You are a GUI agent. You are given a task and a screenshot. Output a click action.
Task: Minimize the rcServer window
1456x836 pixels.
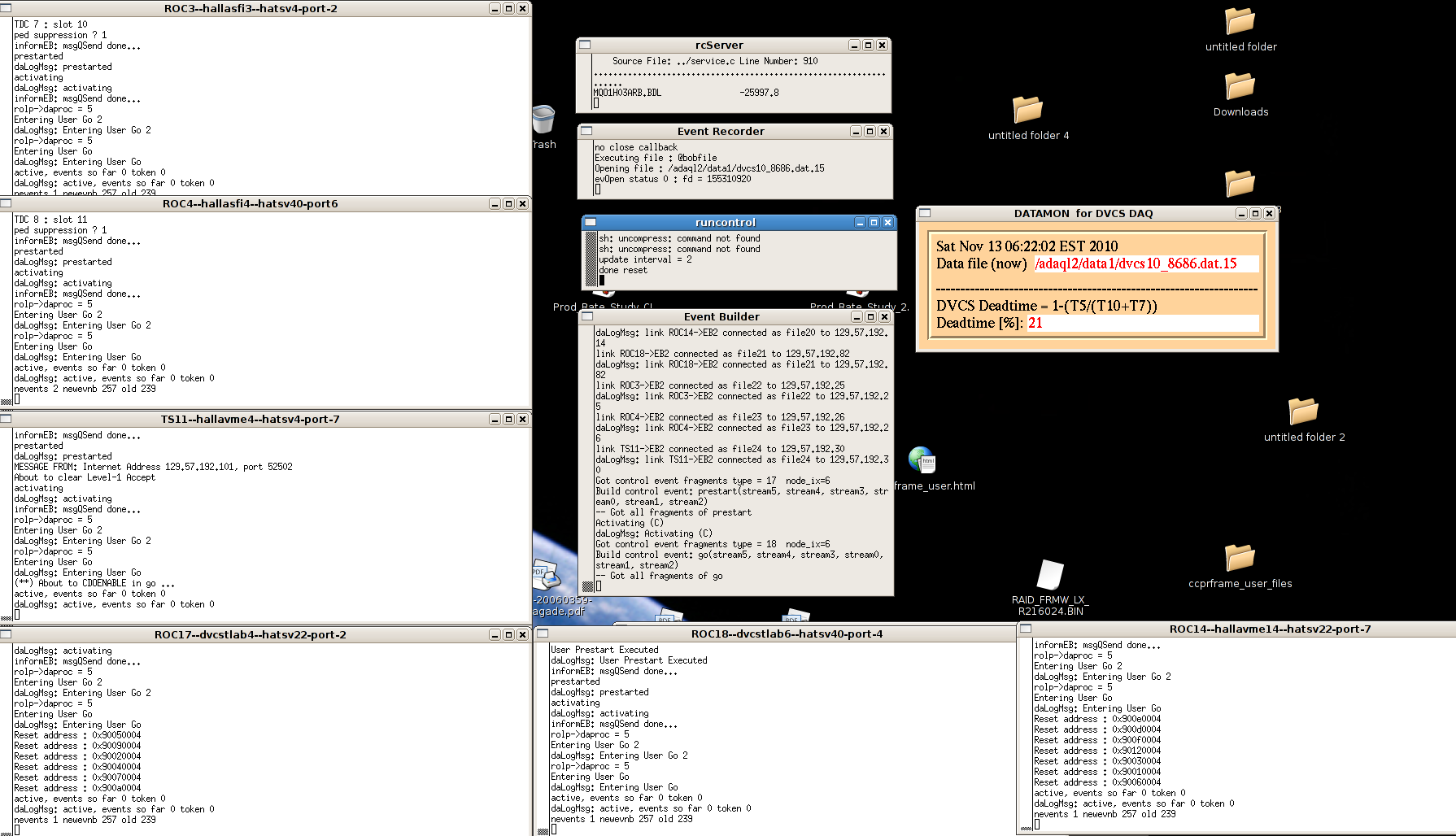click(x=854, y=46)
